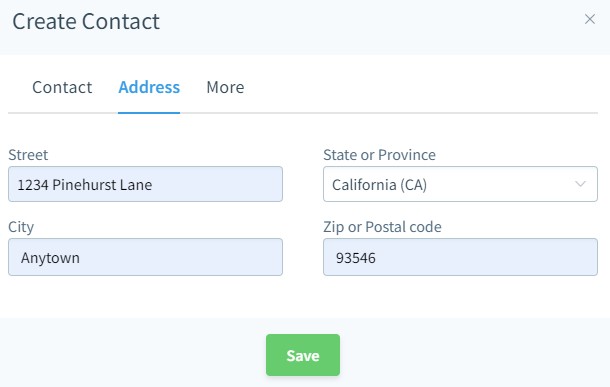Open the More tab

click(225, 87)
